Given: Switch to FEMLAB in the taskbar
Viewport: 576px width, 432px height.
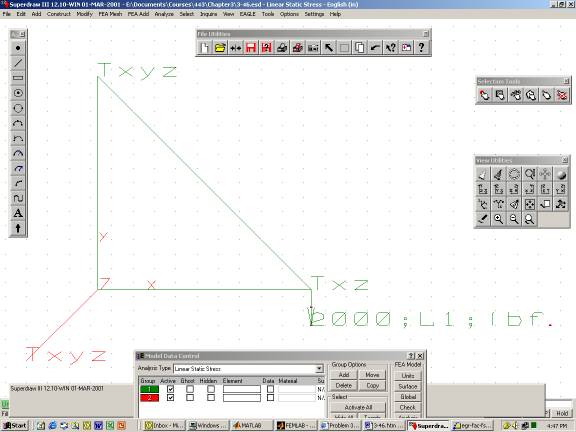Looking at the screenshot, I should coord(296,425).
